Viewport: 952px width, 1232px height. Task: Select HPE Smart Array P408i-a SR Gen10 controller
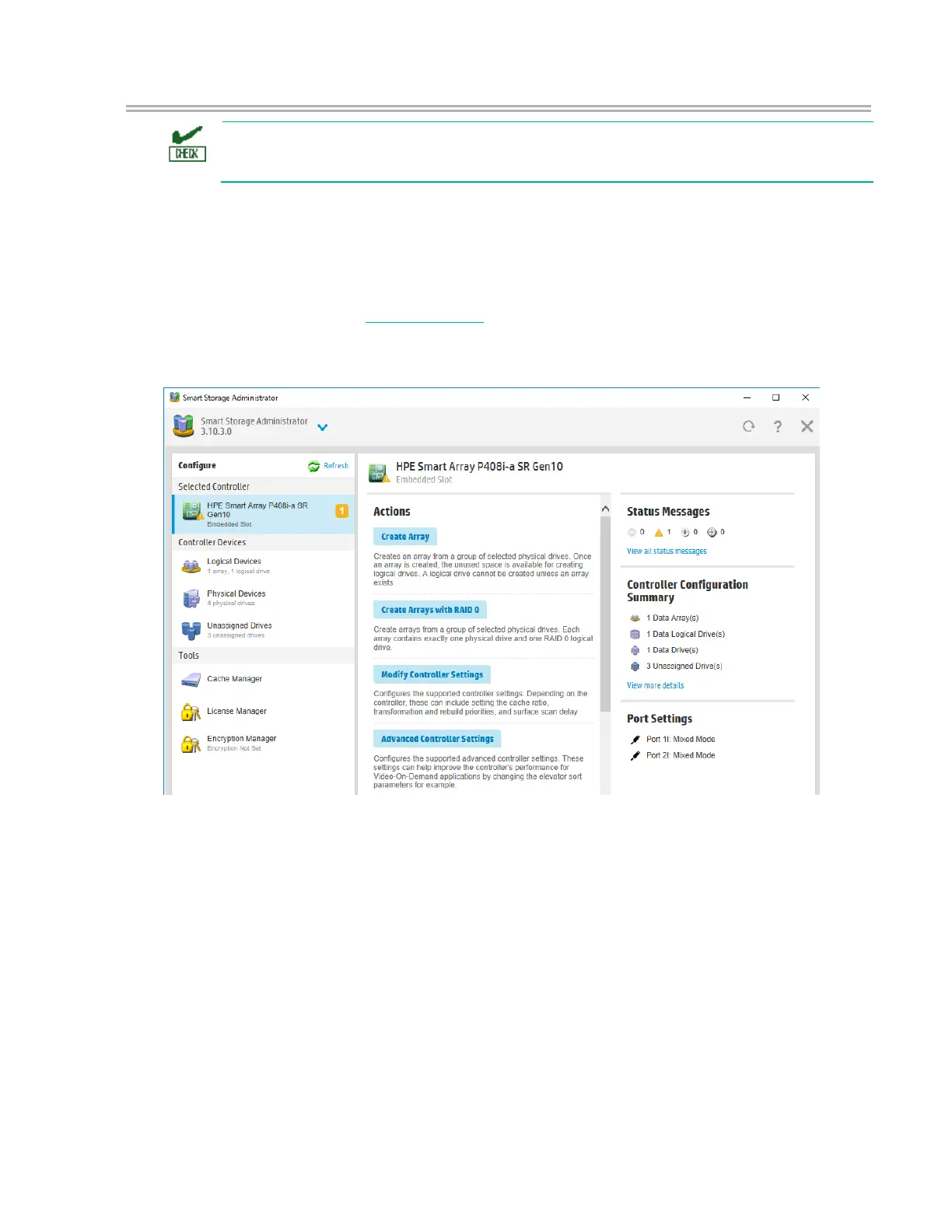pos(264,514)
